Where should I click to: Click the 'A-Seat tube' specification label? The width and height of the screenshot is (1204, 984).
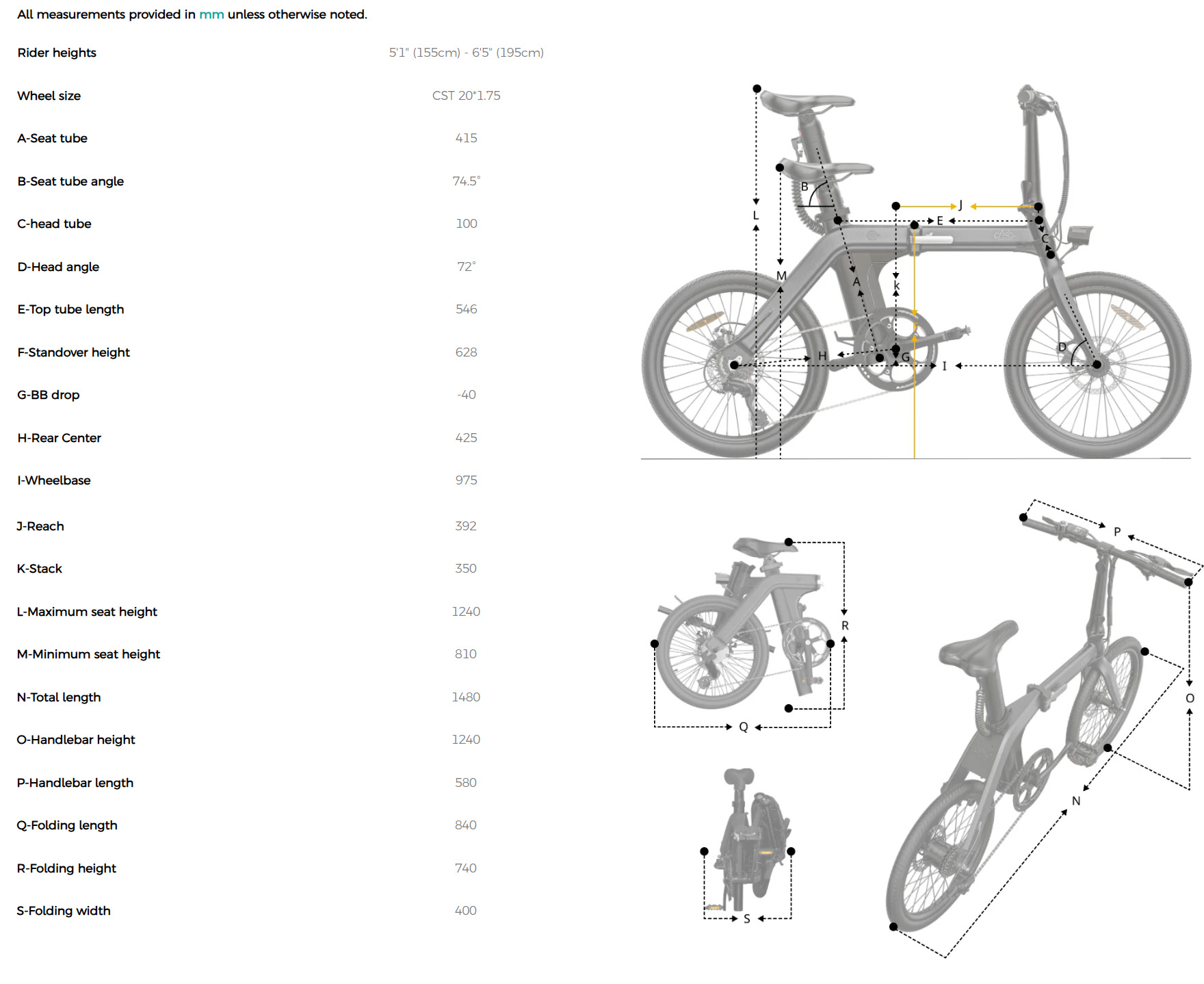[52, 138]
